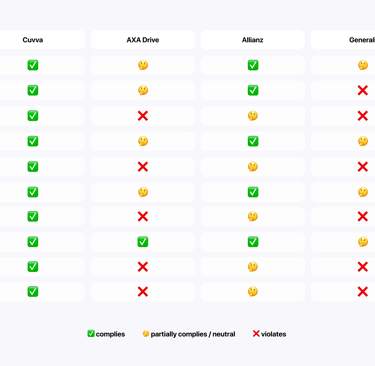Open the partially visible Generali header
Screen dimensions: 375x366
pyautogui.click(x=343, y=40)
